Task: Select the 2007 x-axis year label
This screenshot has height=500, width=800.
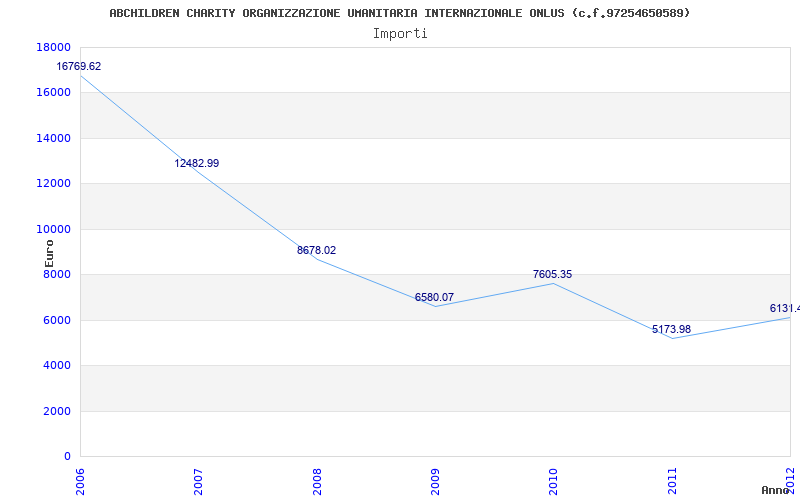Action: pos(198,481)
